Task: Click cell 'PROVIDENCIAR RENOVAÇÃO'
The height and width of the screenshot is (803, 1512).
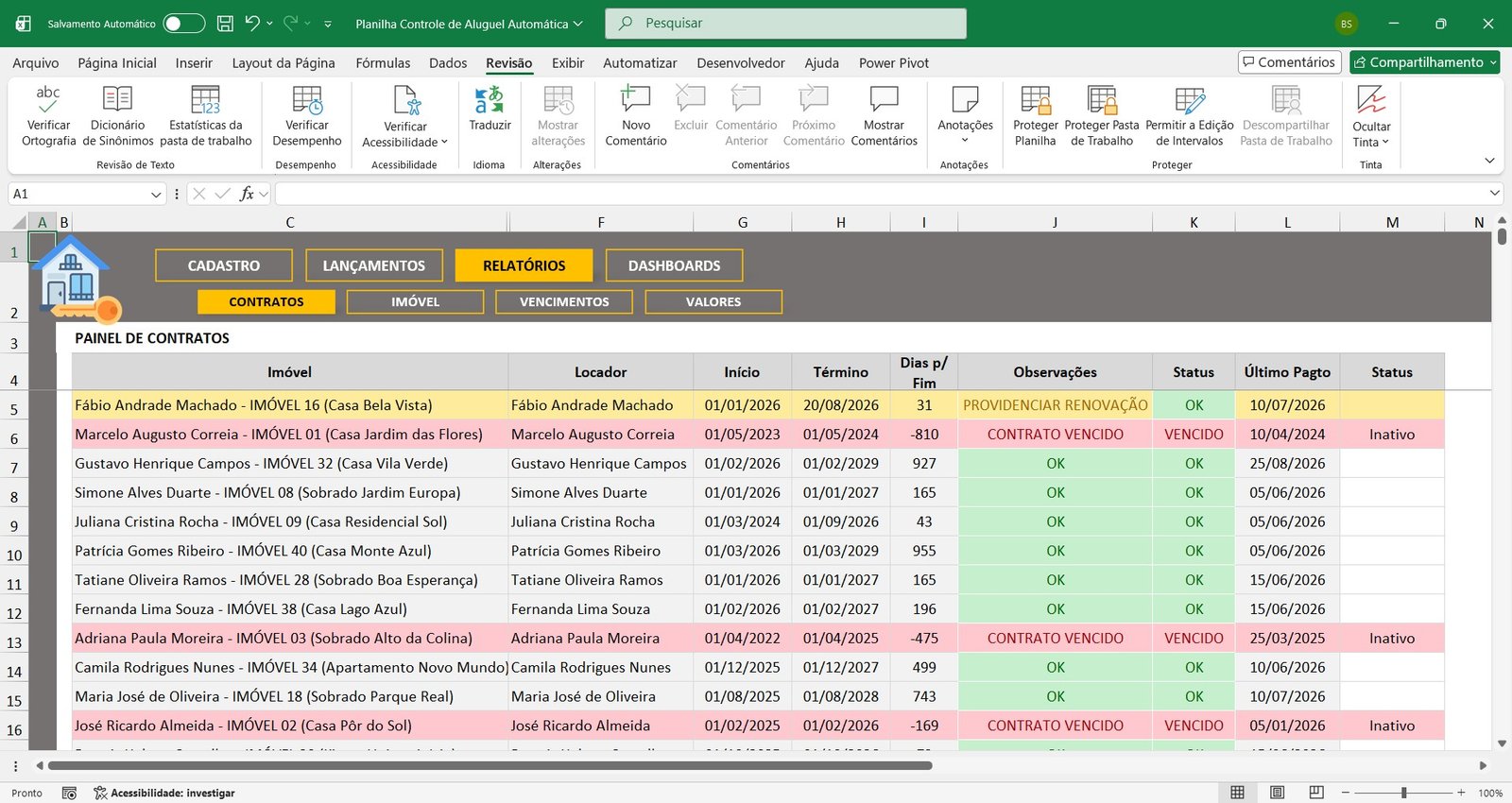Action: (1055, 405)
